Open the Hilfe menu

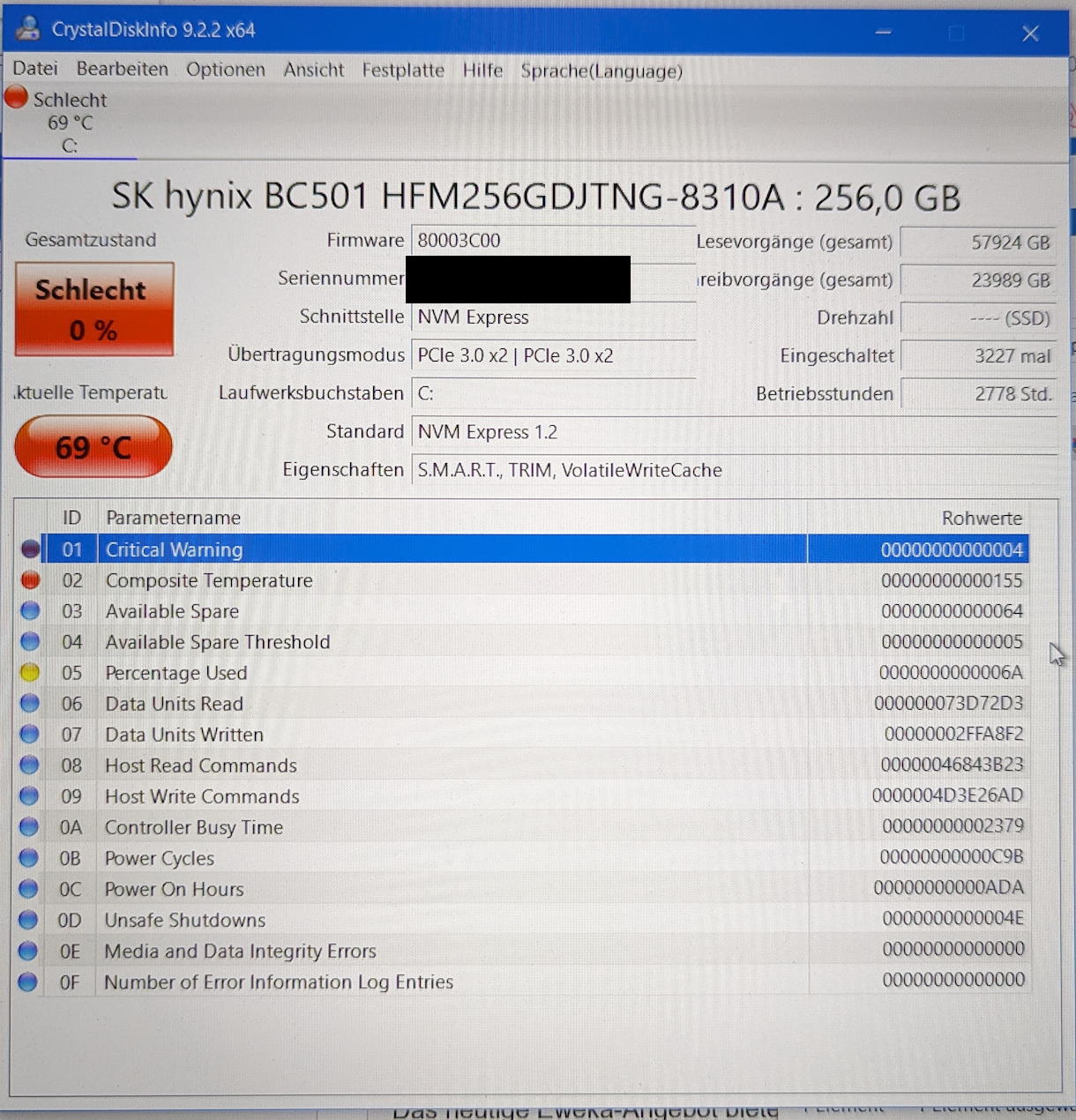[x=482, y=71]
